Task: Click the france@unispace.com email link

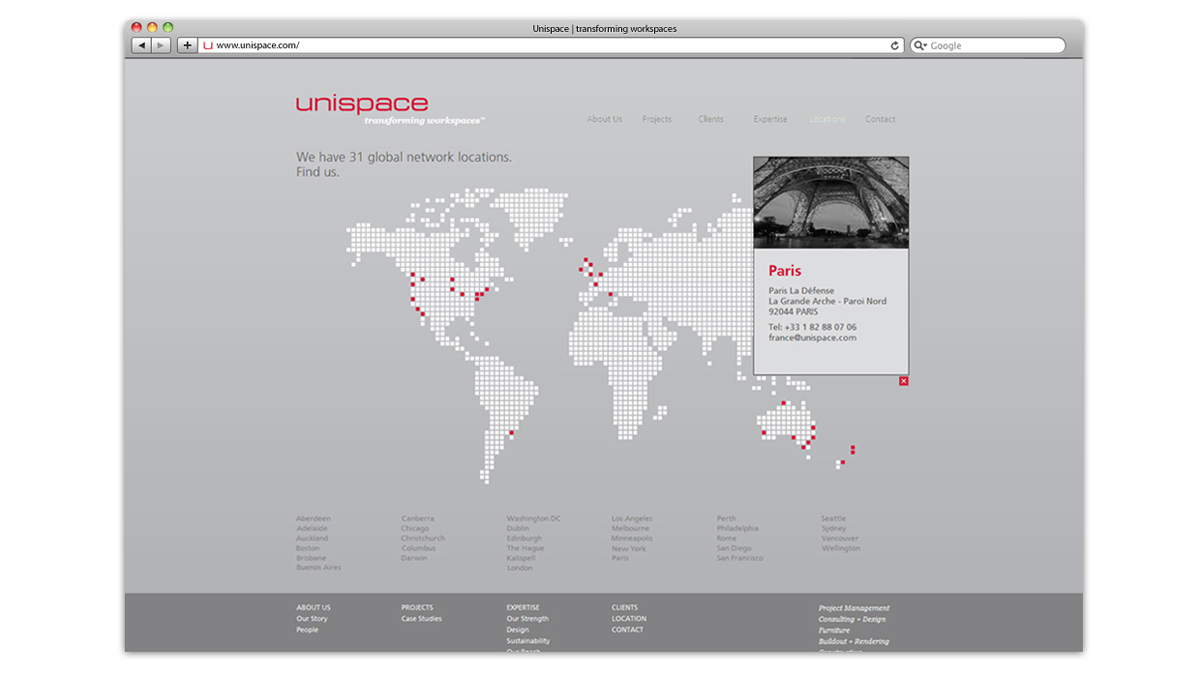Action: coord(812,338)
